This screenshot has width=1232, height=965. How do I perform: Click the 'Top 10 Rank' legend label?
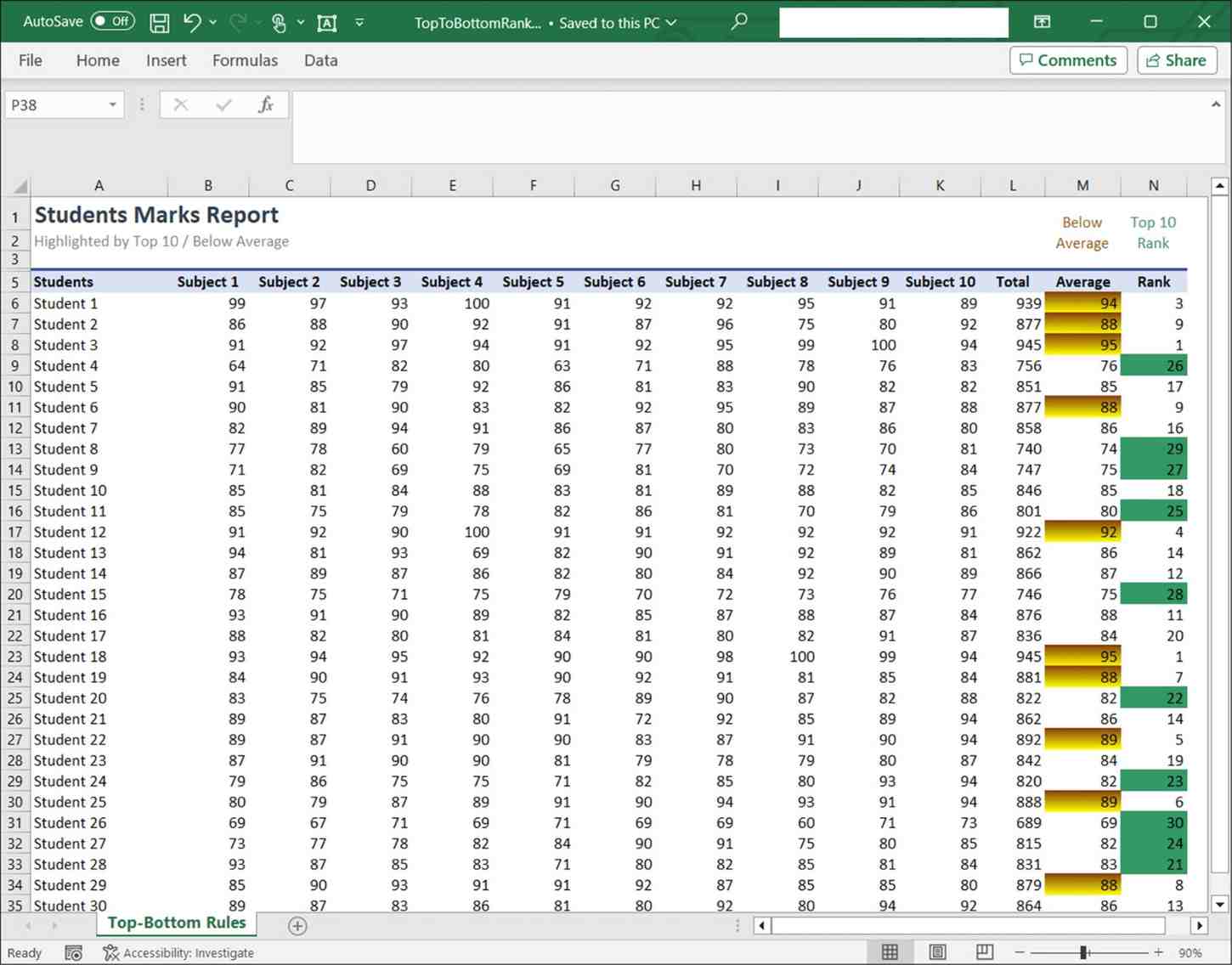1153,233
